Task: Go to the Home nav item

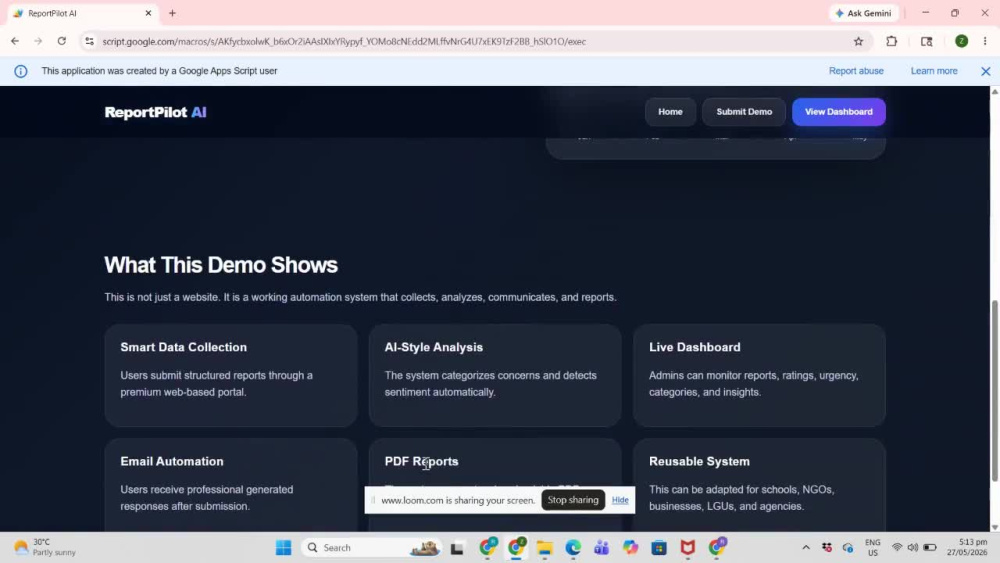Action: pyautogui.click(x=670, y=112)
